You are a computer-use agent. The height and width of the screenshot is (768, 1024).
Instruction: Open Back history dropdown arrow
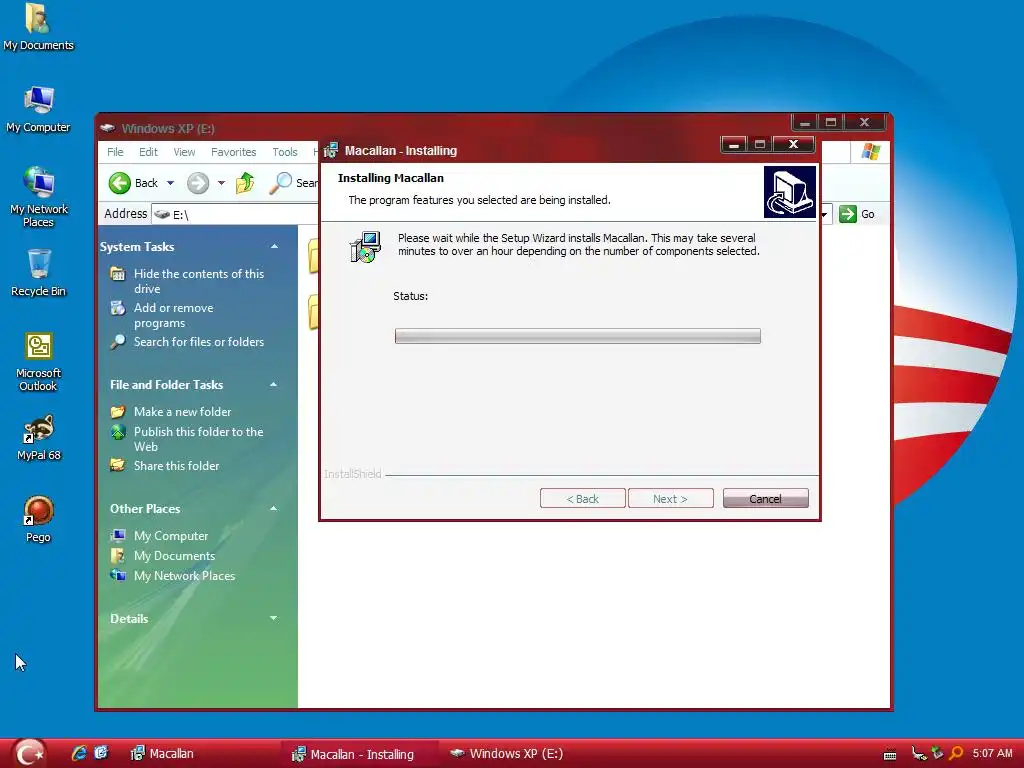pyautogui.click(x=170, y=183)
